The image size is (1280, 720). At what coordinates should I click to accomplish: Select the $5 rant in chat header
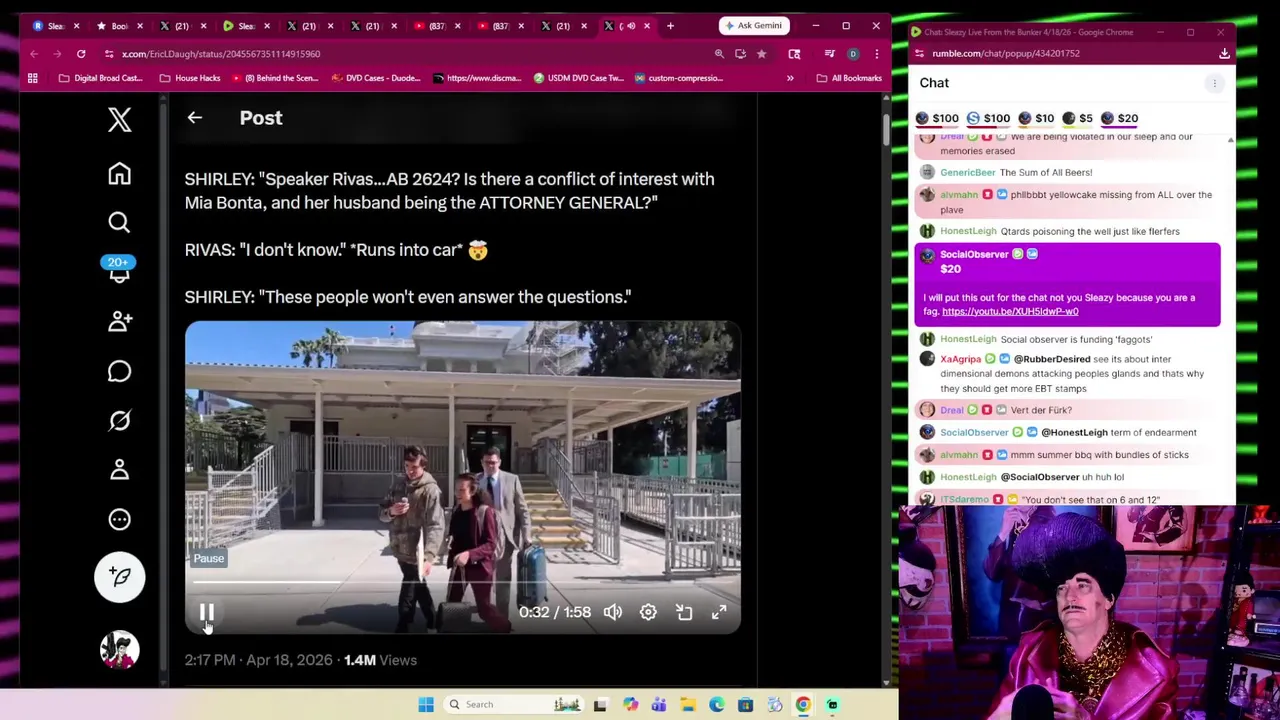click(1078, 118)
